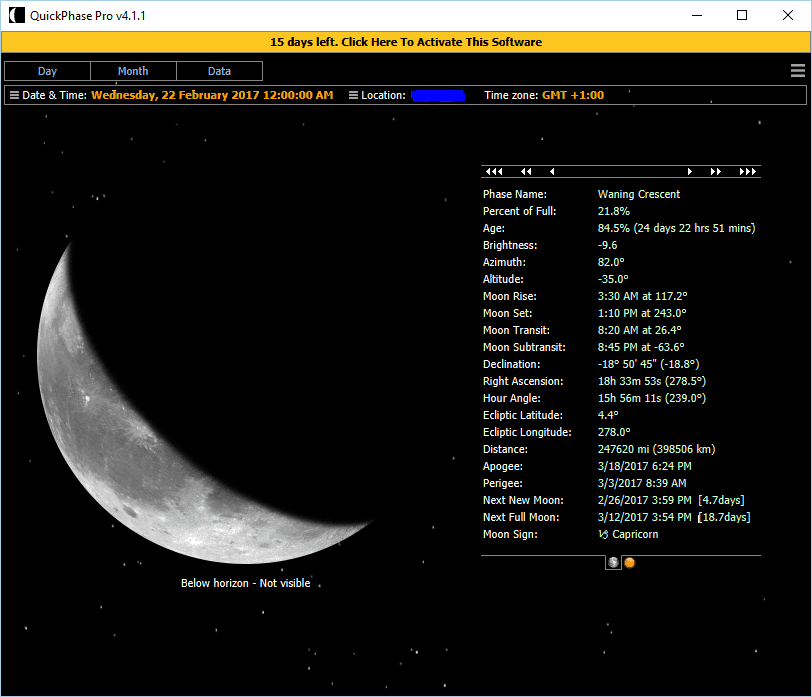Screen dimensions: 812x697
Task: Switch to the gray moon data tab icon
Action: 613,563
